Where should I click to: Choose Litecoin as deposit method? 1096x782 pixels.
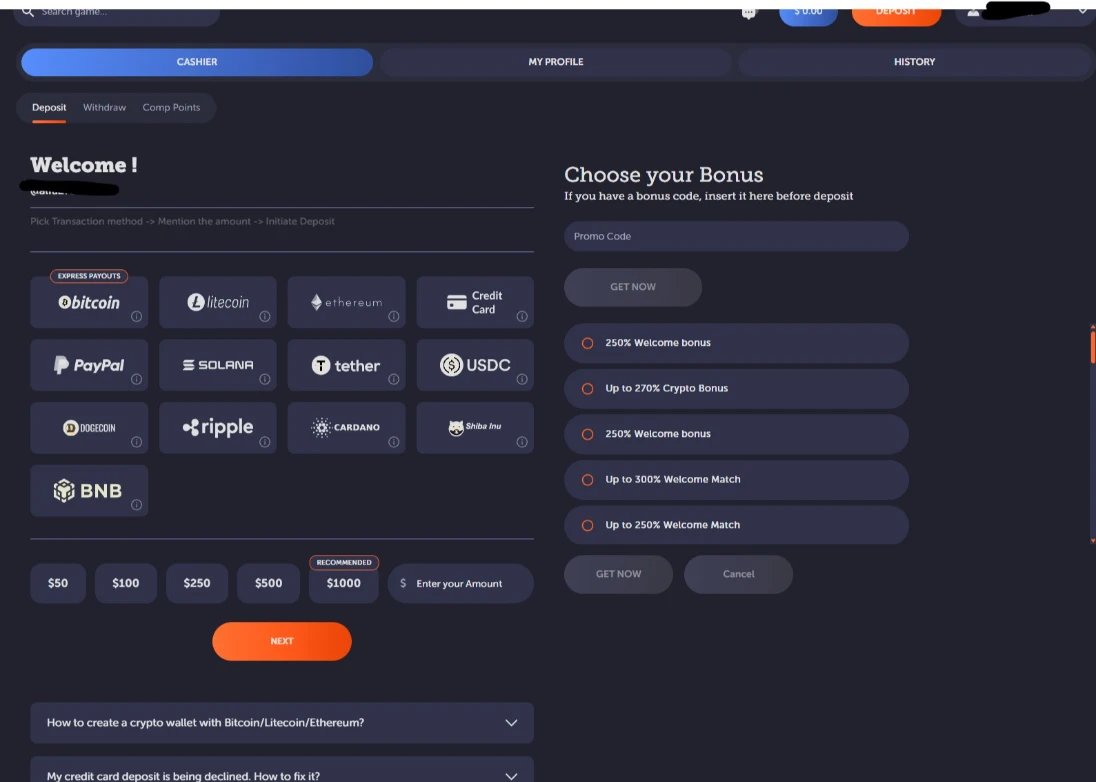tap(218, 302)
